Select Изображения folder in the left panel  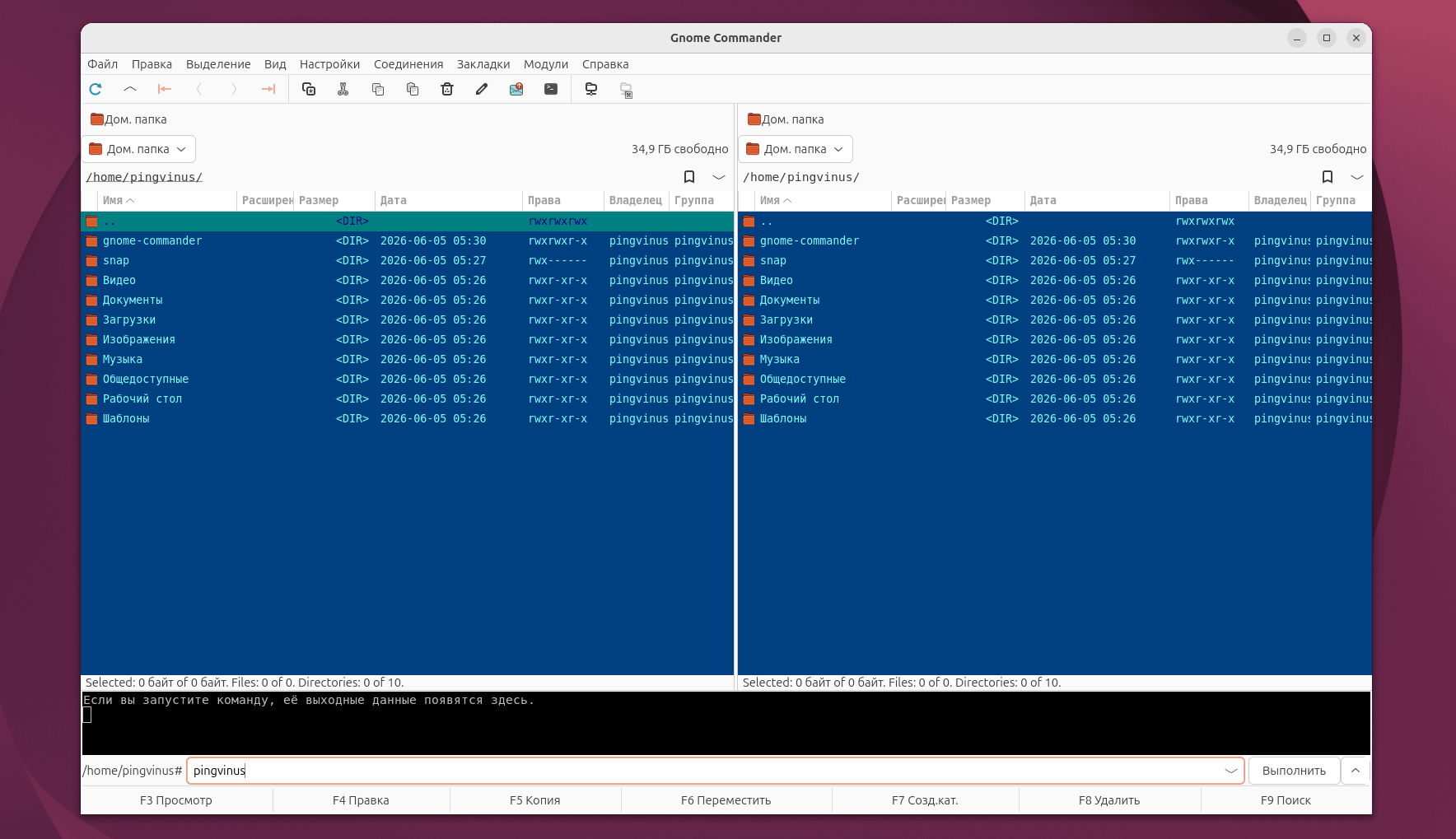coord(407,340)
